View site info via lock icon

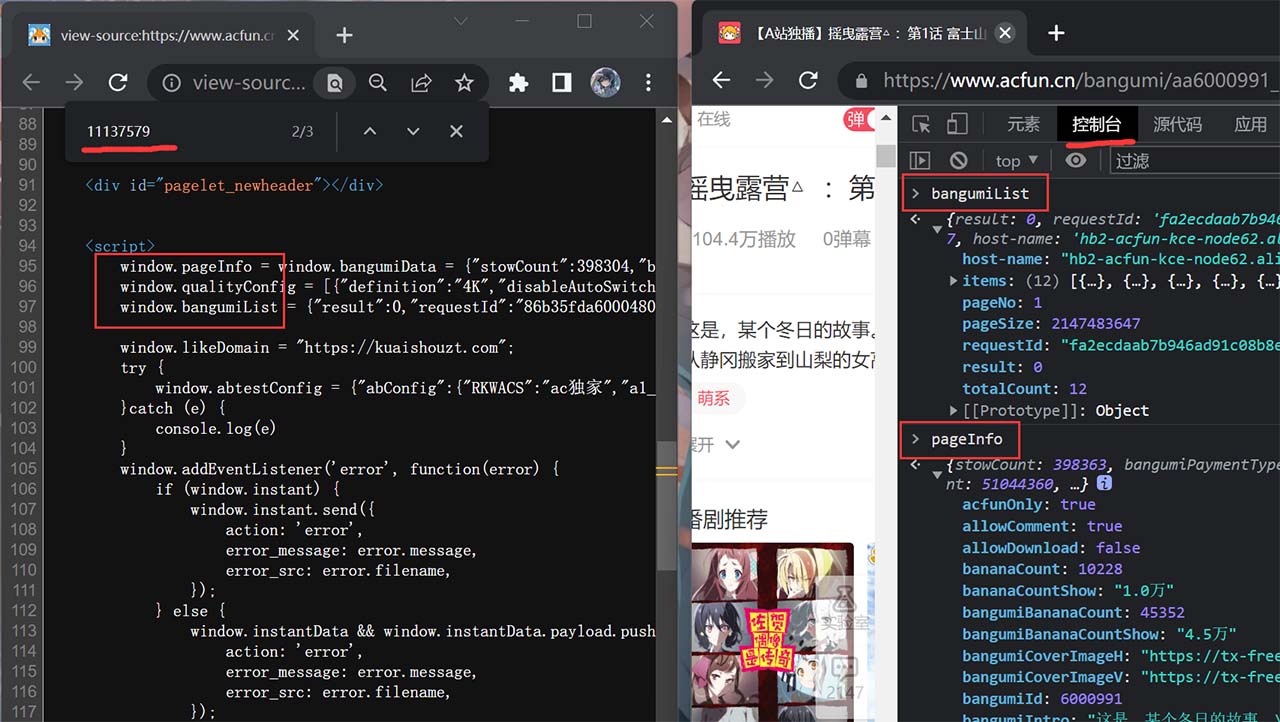[861, 81]
